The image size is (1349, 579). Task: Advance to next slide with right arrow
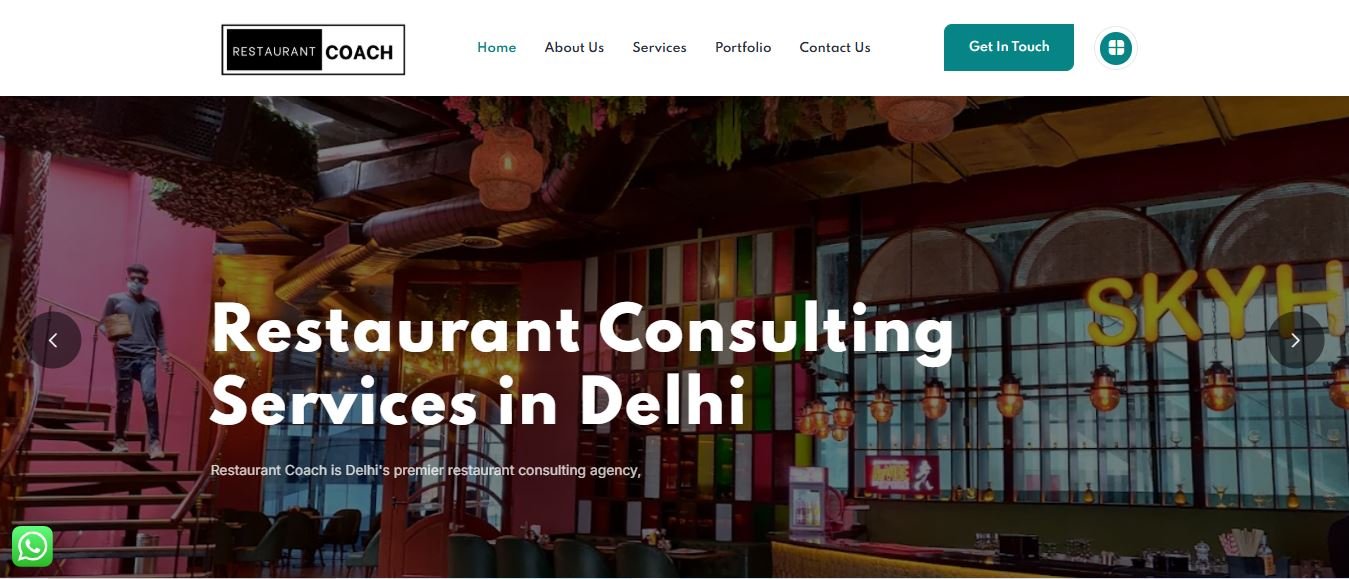[x=1295, y=340]
